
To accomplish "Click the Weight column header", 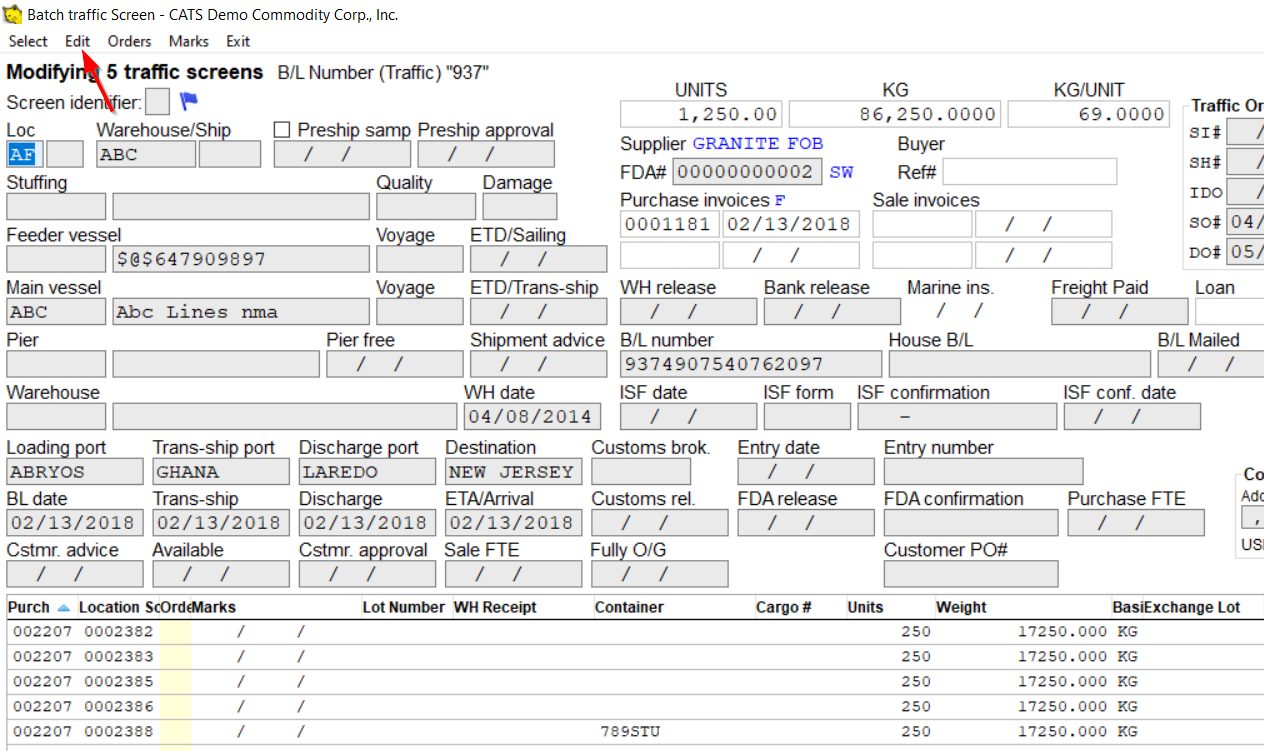I will (1022, 607).
